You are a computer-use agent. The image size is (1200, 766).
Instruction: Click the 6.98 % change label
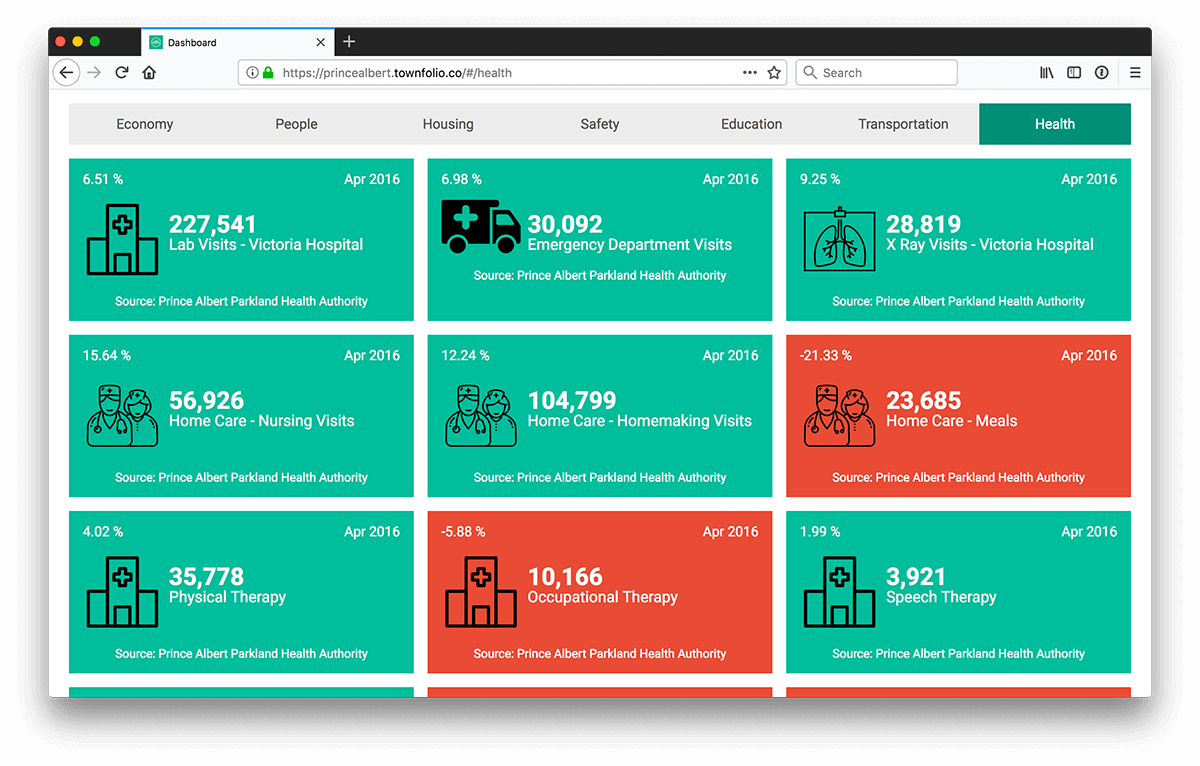pos(461,179)
